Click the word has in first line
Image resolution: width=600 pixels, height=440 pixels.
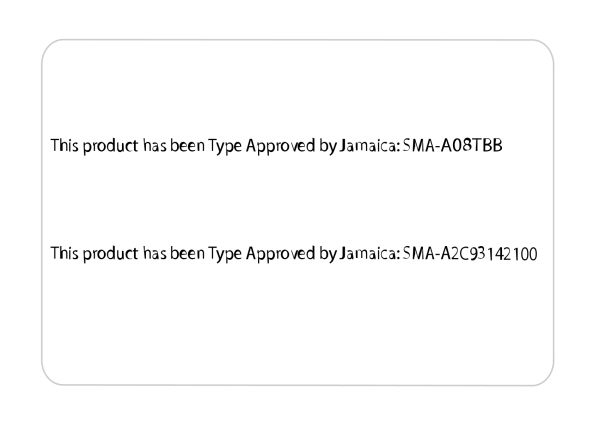155,145
